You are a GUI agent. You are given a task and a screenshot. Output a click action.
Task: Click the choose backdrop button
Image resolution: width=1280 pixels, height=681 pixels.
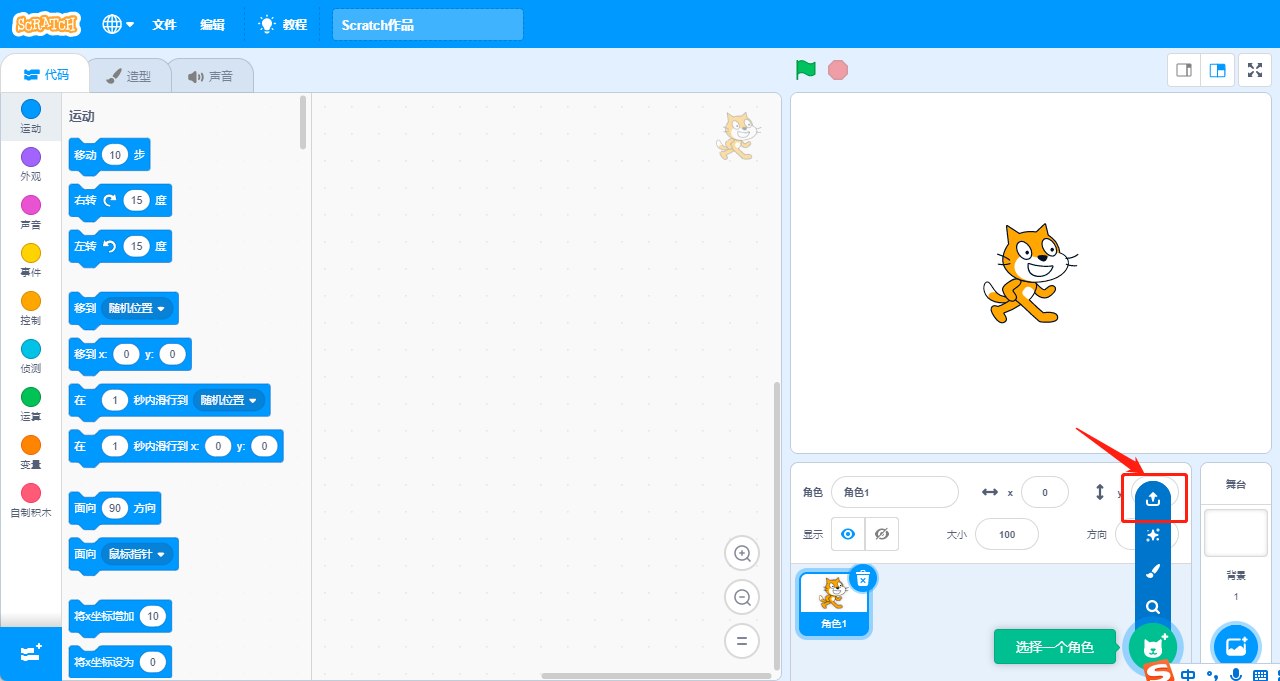1236,646
